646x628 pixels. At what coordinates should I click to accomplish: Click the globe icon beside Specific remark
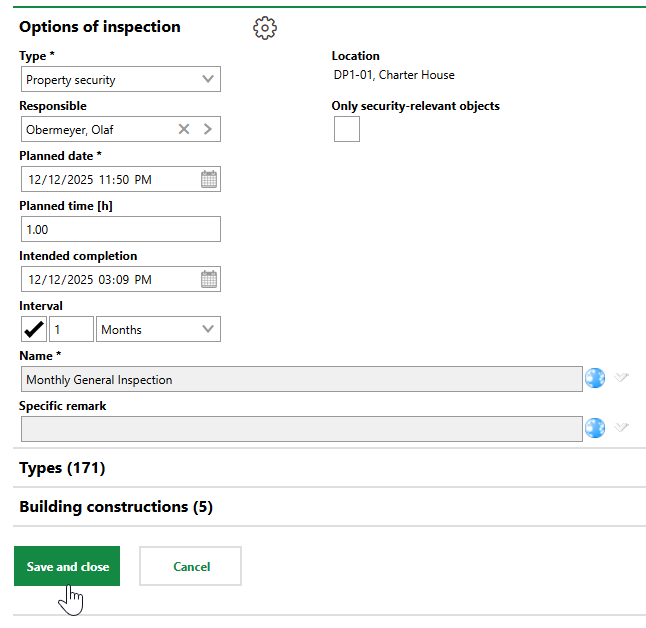(595, 429)
